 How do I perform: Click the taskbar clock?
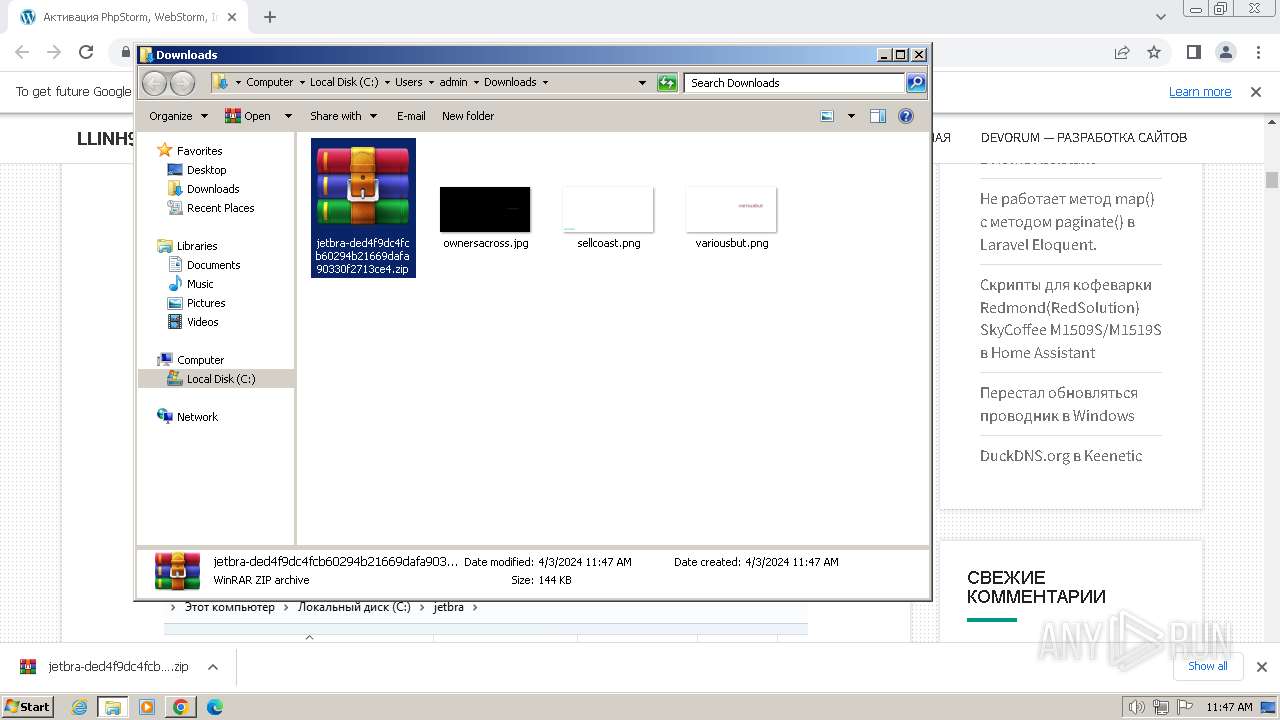click(x=1229, y=707)
